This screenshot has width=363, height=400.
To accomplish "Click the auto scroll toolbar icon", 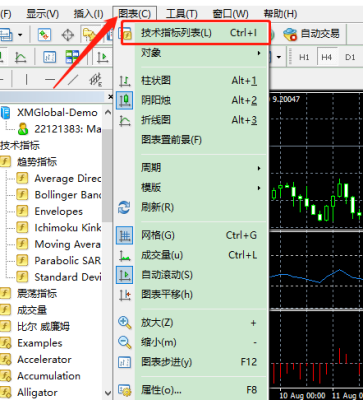I will [x=103, y=57].
